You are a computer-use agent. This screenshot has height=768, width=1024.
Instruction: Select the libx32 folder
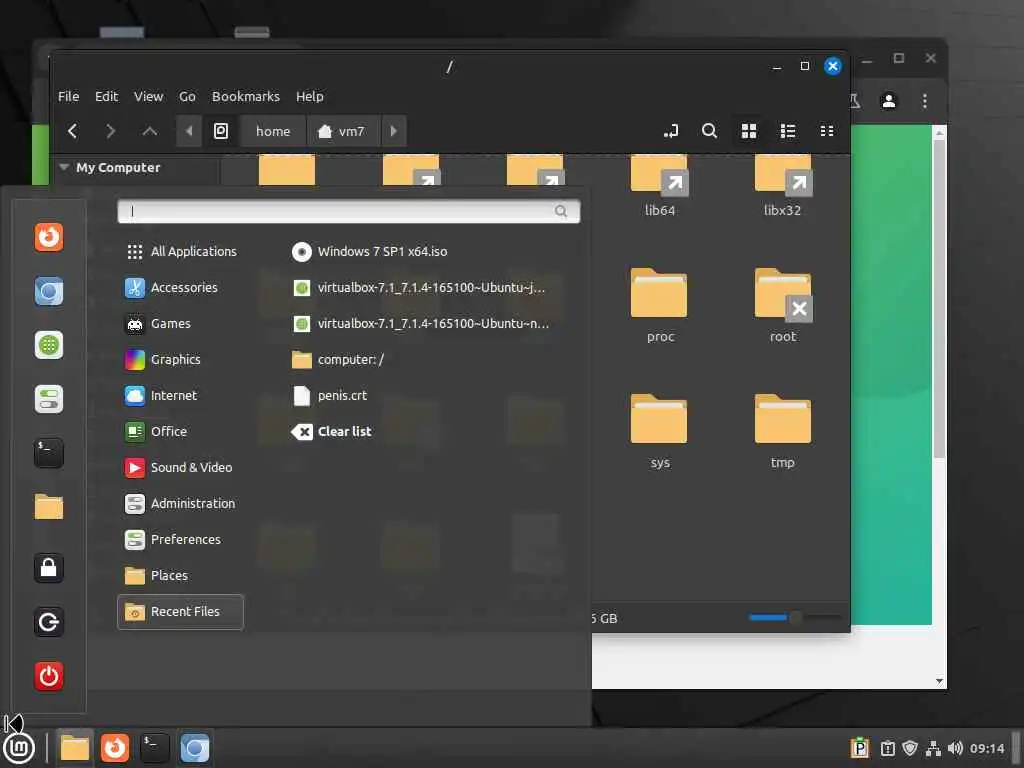783,185
